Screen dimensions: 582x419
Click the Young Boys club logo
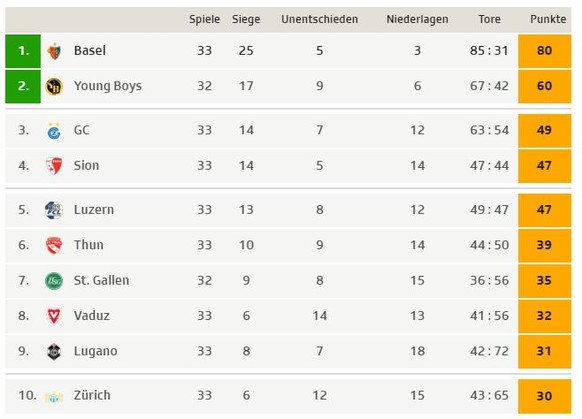pyautogui.click(x=54, y=86)
